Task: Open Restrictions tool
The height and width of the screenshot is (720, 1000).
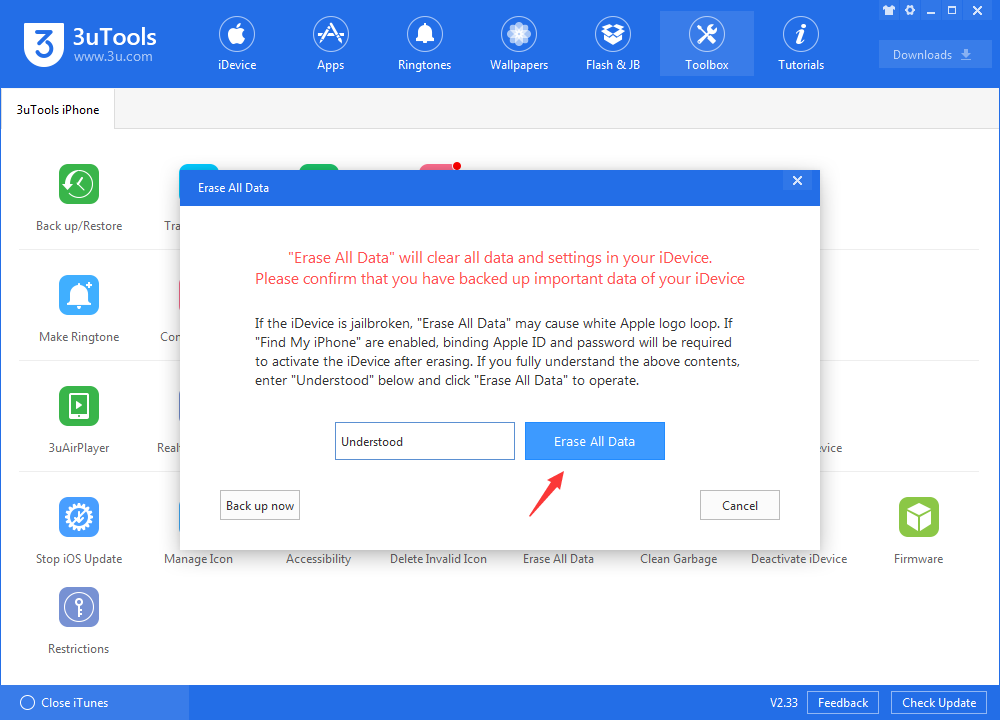Action: 79,622
